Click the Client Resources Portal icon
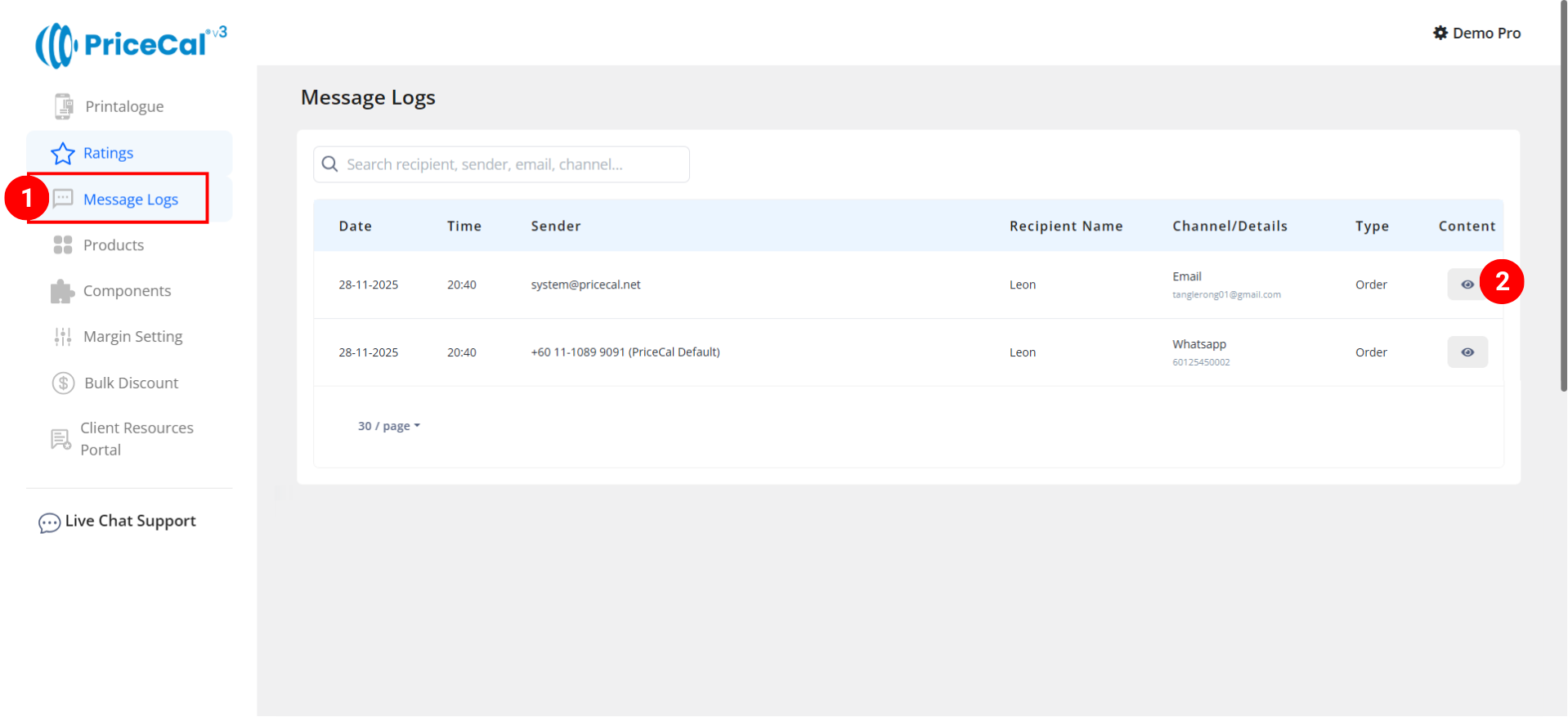Viewport: 1568px width, 717px height. (61, 439)
